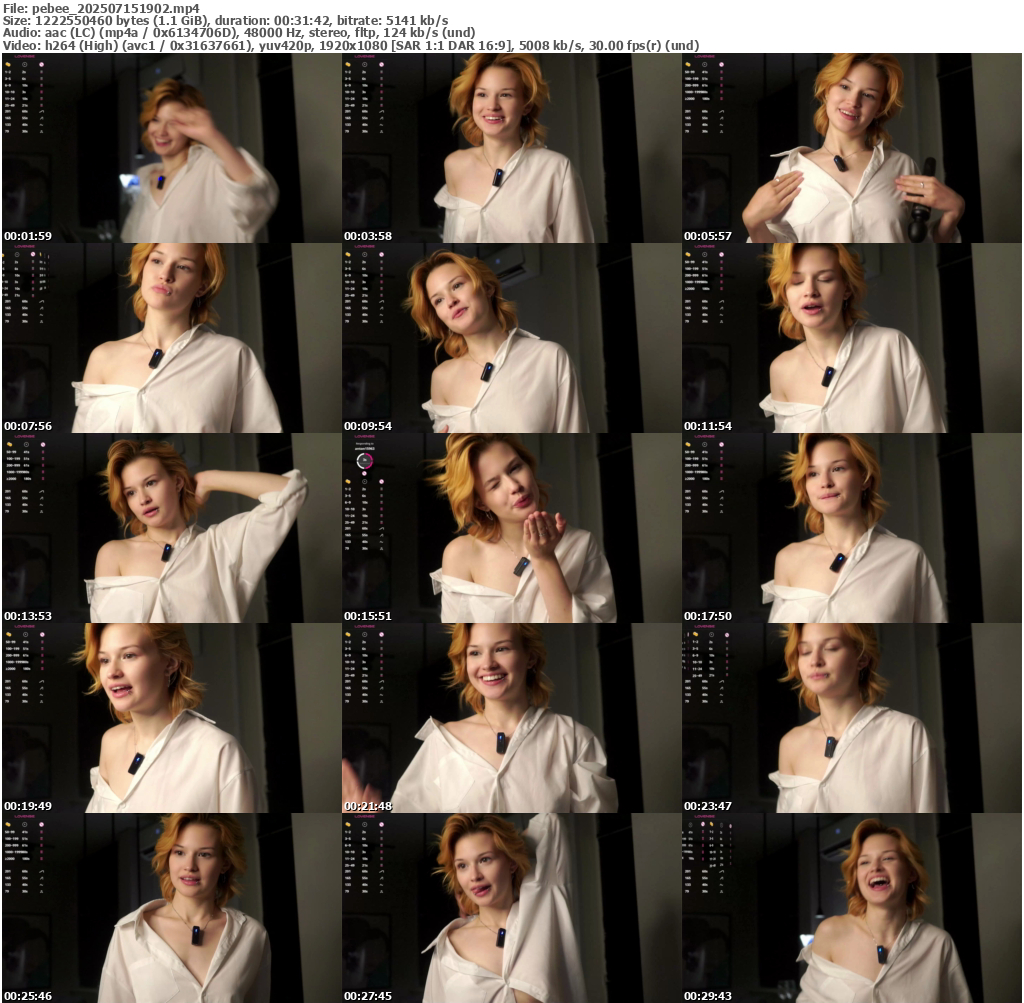1024x1003 pixels.
Task: Open the thumbnail at 00:09:54
Action: click(511, 338)
